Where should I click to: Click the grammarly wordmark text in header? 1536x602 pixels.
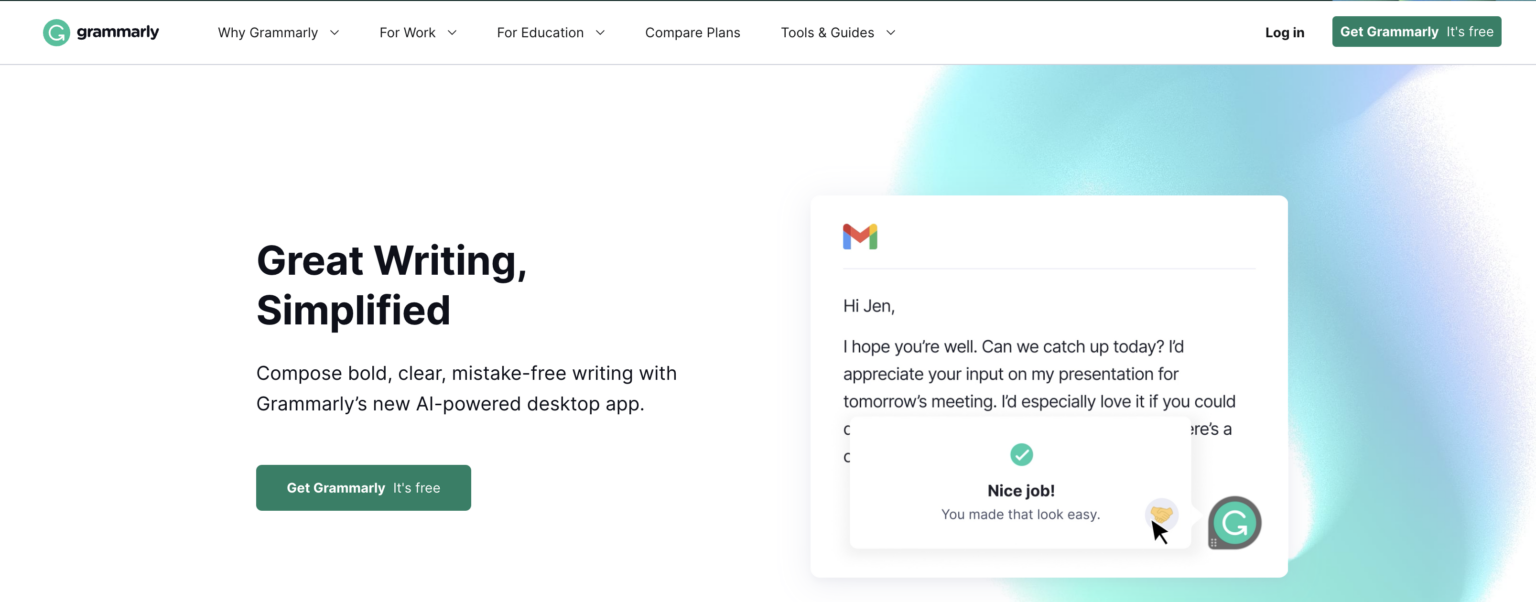click(118, 32)
